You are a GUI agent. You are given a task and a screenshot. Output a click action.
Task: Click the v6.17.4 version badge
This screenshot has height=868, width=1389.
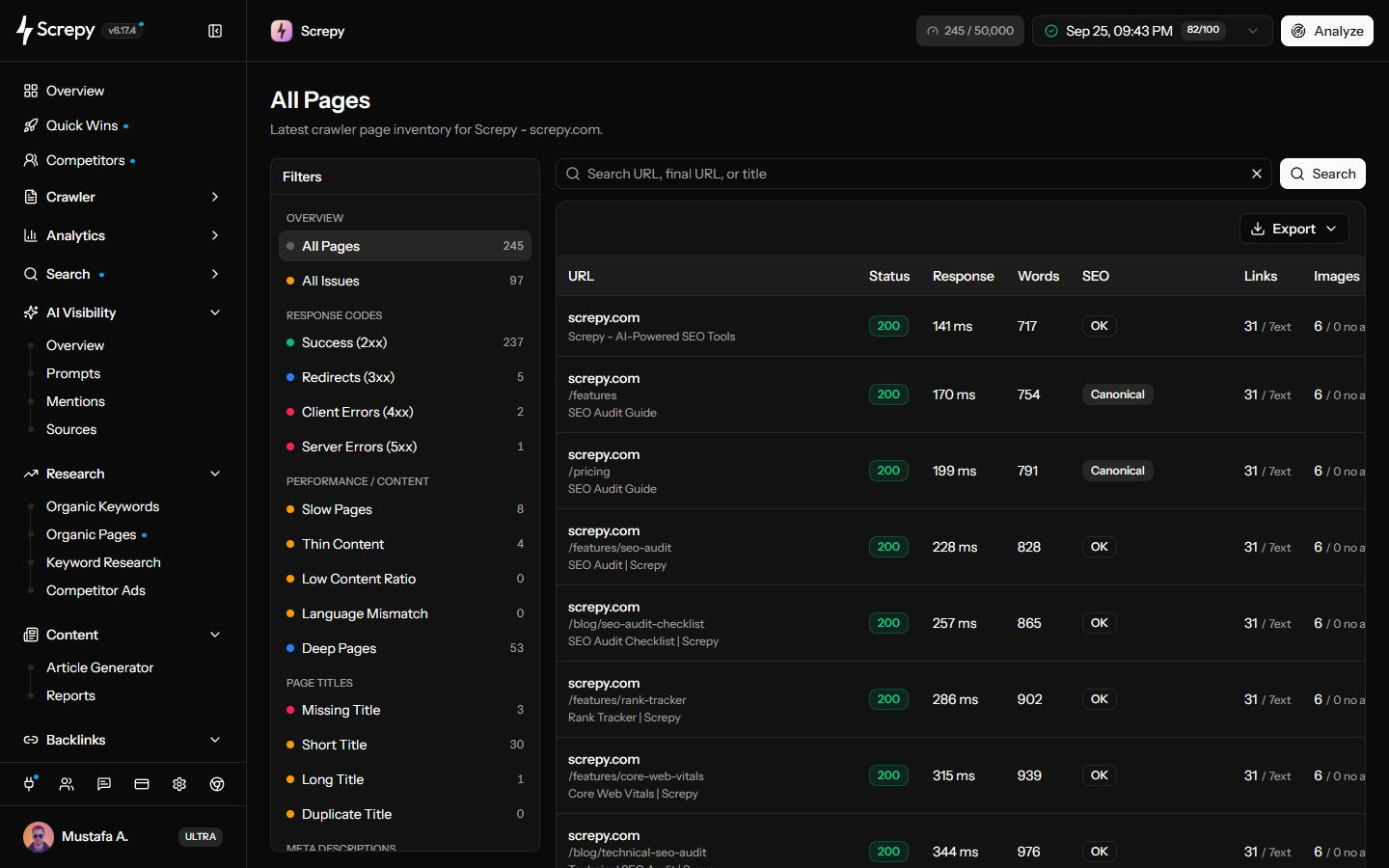(122, 30)
